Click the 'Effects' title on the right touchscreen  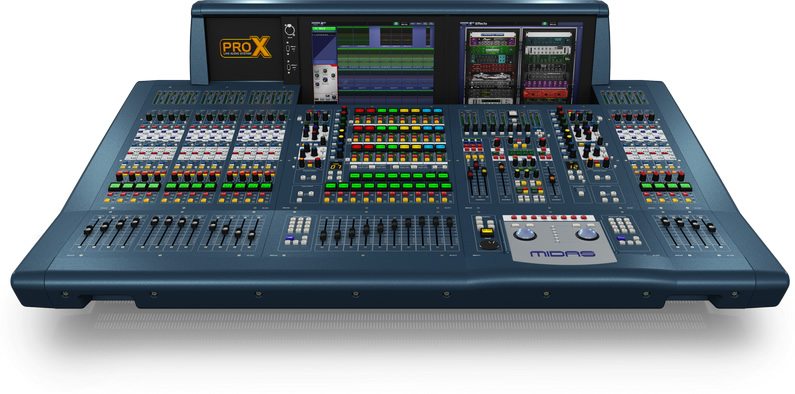[482, 23]
